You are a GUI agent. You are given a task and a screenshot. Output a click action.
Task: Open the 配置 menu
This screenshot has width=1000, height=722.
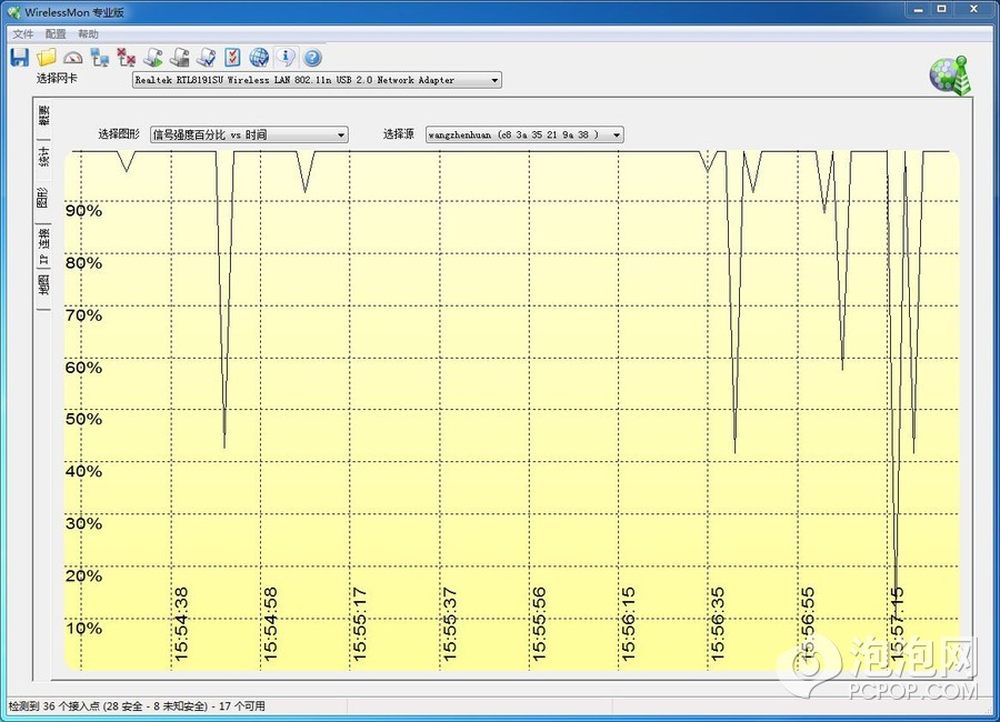(55, 34)
